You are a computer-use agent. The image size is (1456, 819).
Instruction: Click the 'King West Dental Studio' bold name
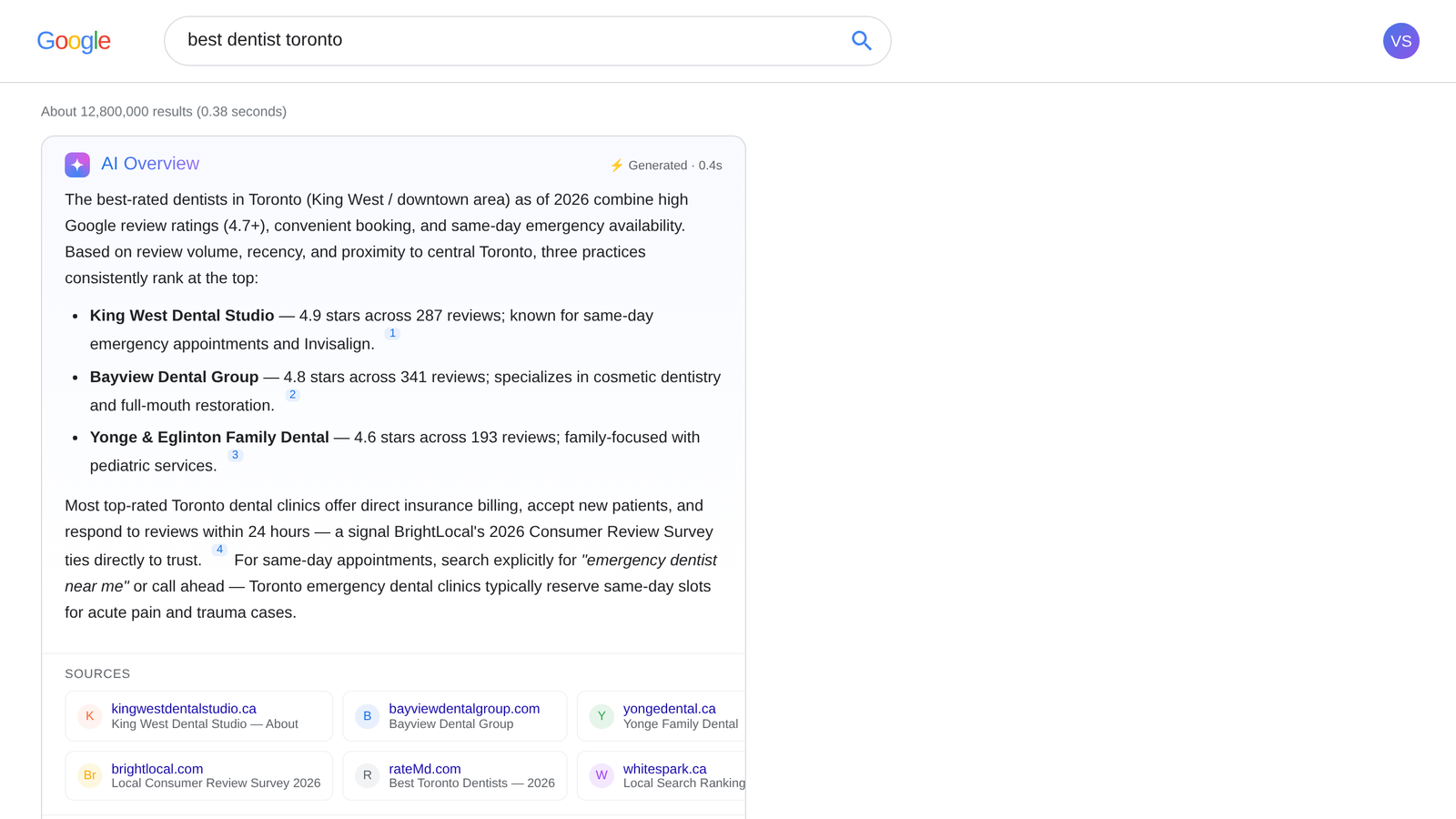click(182, 316)
